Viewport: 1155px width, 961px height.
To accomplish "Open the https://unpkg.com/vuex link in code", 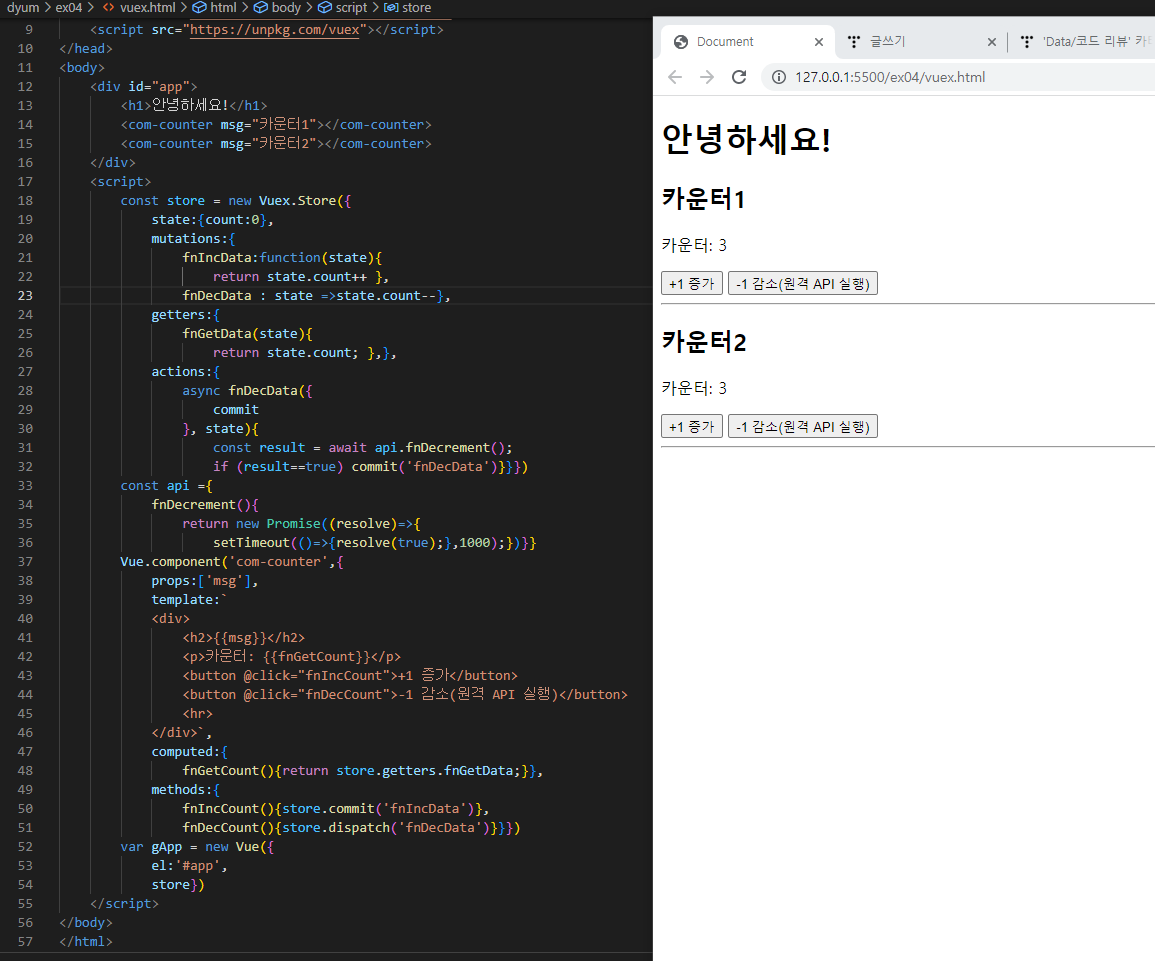I will pyautogui.click(x=275, y=29).
